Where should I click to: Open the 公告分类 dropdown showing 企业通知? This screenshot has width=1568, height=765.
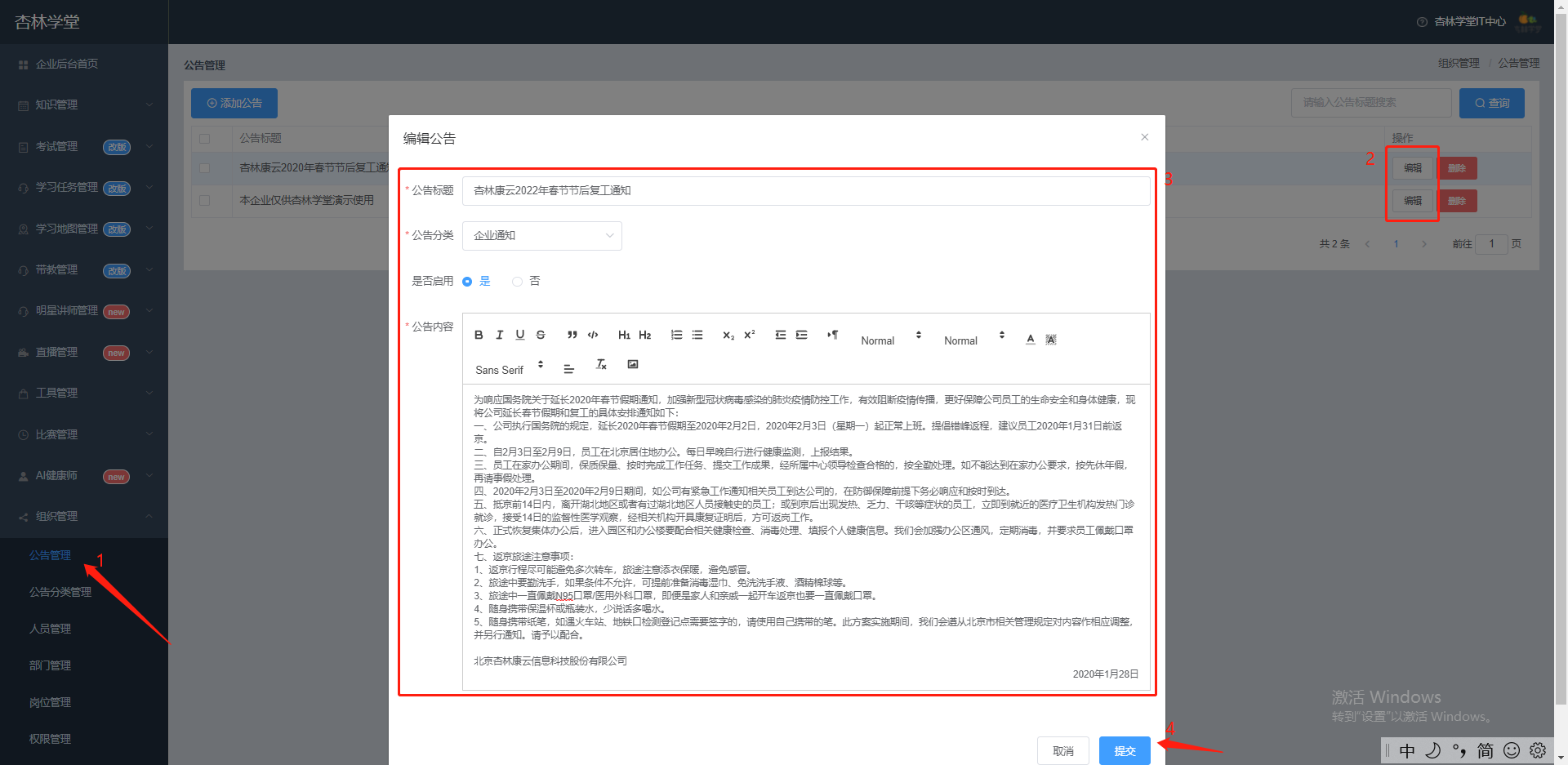[x=542, y=236]
